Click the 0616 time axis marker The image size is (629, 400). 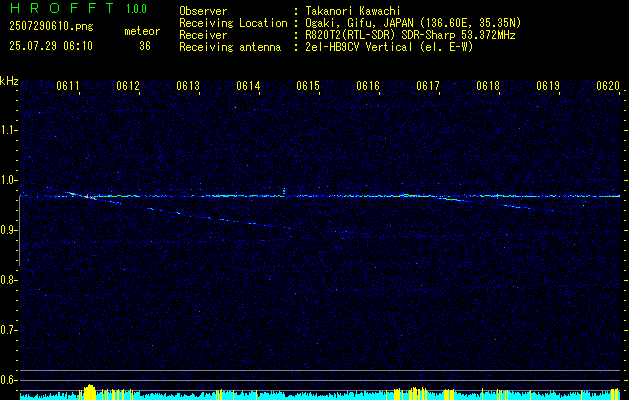(x=368, y=86)
